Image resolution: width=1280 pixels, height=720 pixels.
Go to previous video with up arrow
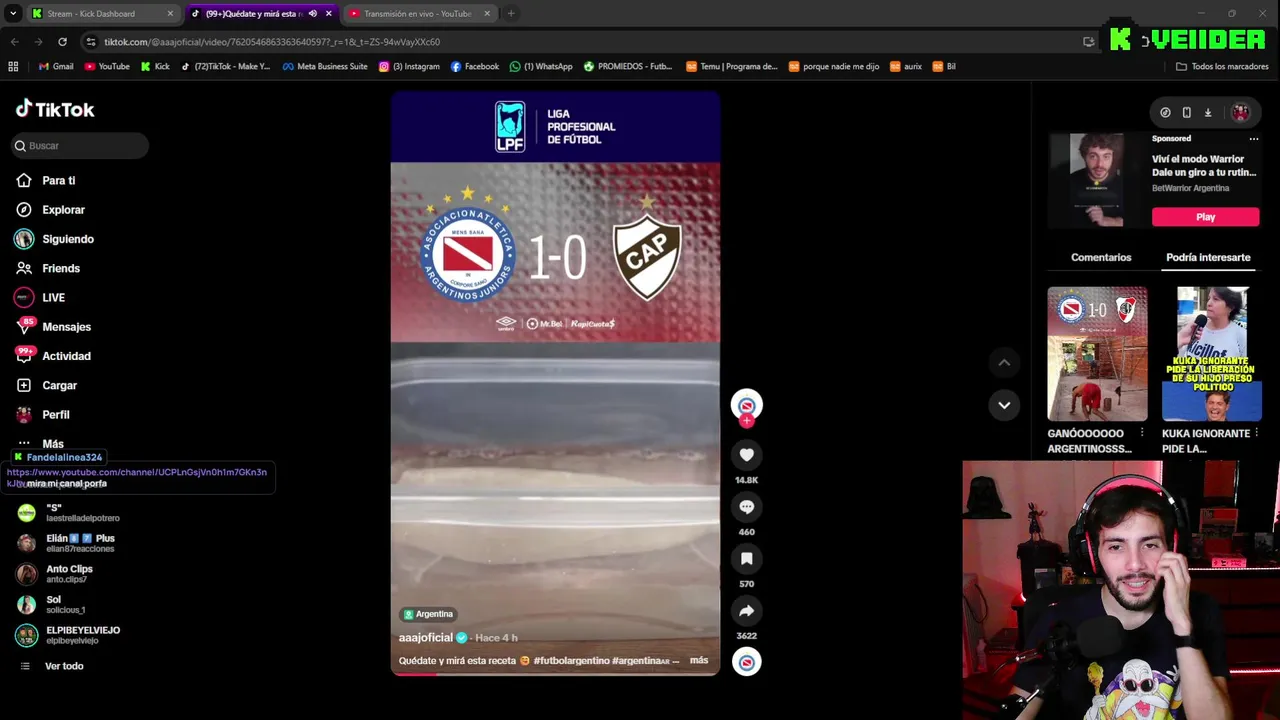pos(1004,362)
